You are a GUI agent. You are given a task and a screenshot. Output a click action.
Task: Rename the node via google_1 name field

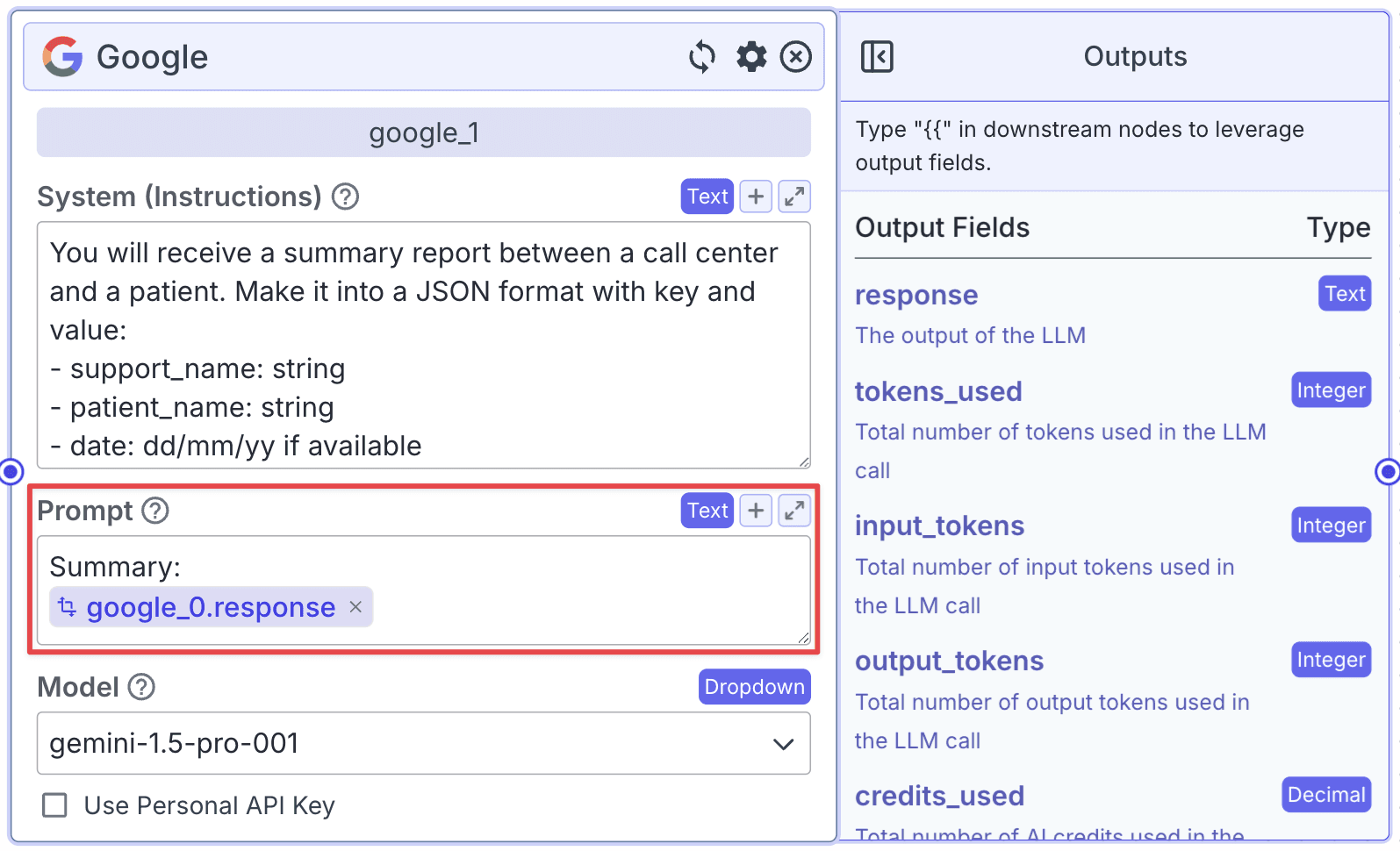pyautogui.click(x=424, y=132)
